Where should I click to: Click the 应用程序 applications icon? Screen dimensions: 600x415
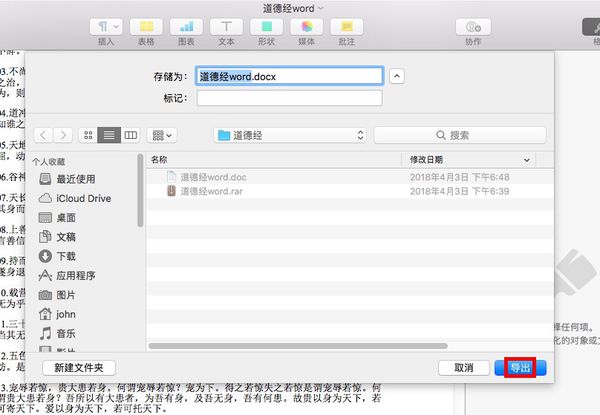pyautogui.click(x=45, y=275)
